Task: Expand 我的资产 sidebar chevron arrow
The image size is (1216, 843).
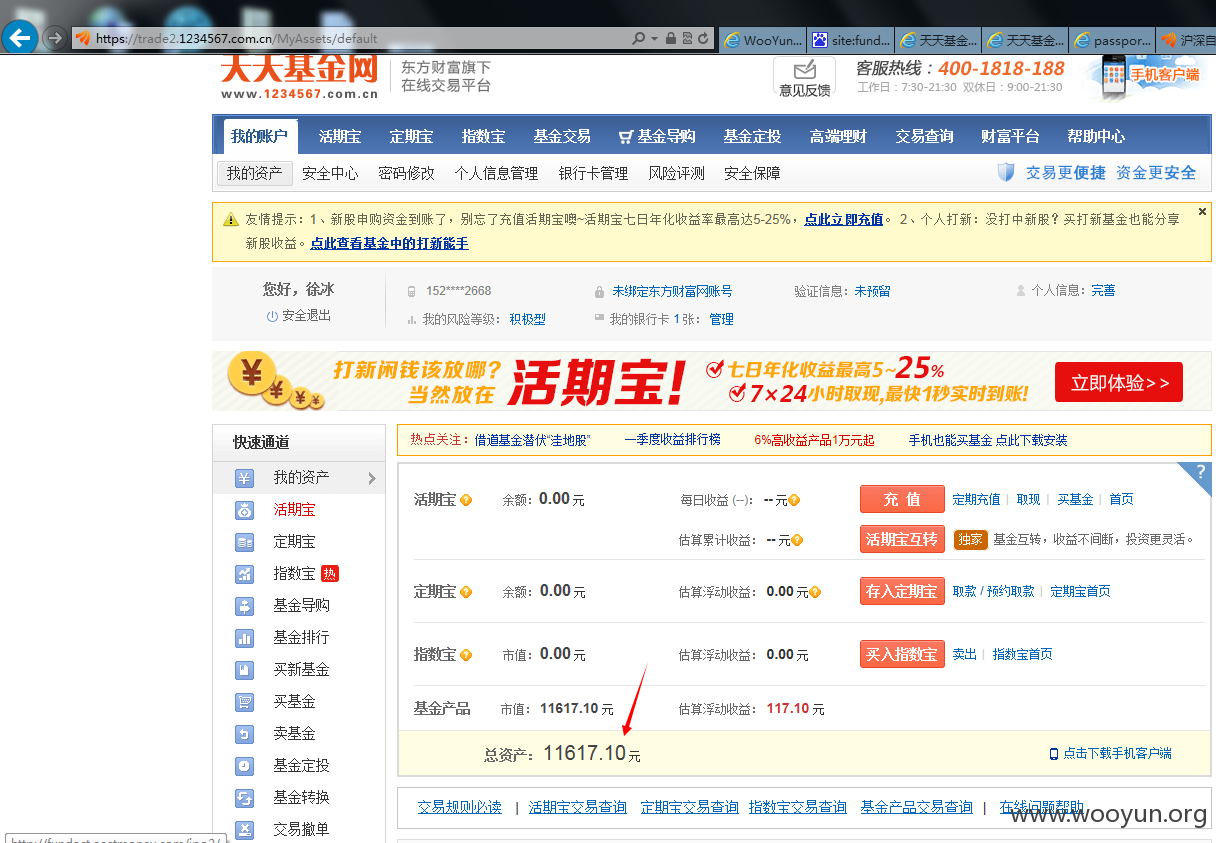Action: (x=372, y=478)
